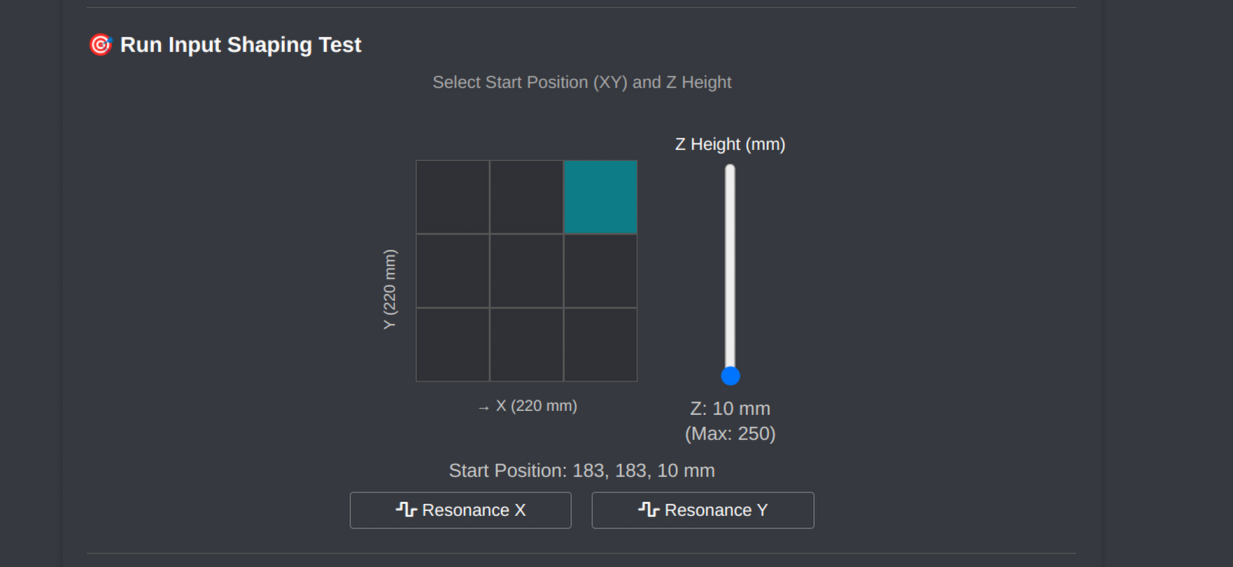Image resolution: width=1233 pixels, height=567 pixels.
Task: Start the Resonance Y test
Action: [x=703, y=510]
